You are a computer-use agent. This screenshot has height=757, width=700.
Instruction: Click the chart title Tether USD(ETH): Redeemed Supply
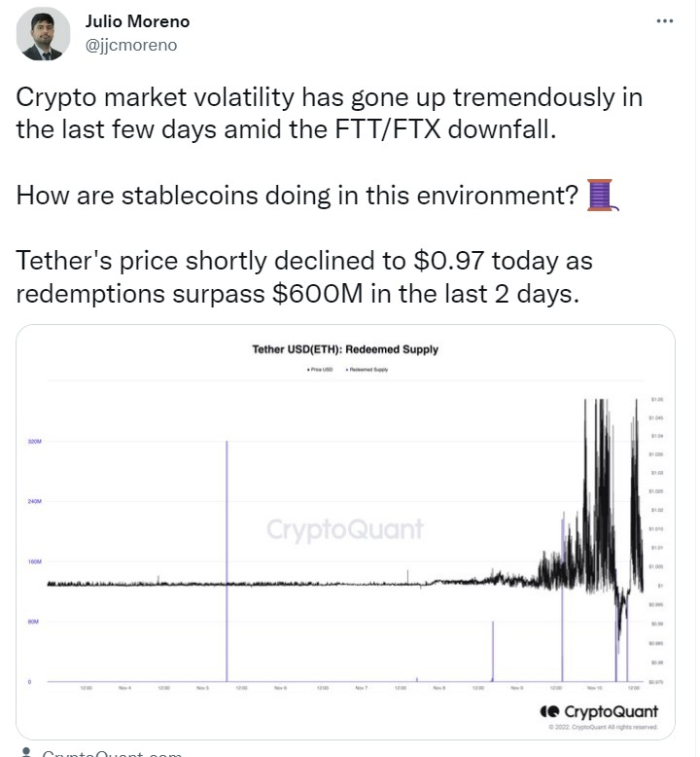point(345,349)
